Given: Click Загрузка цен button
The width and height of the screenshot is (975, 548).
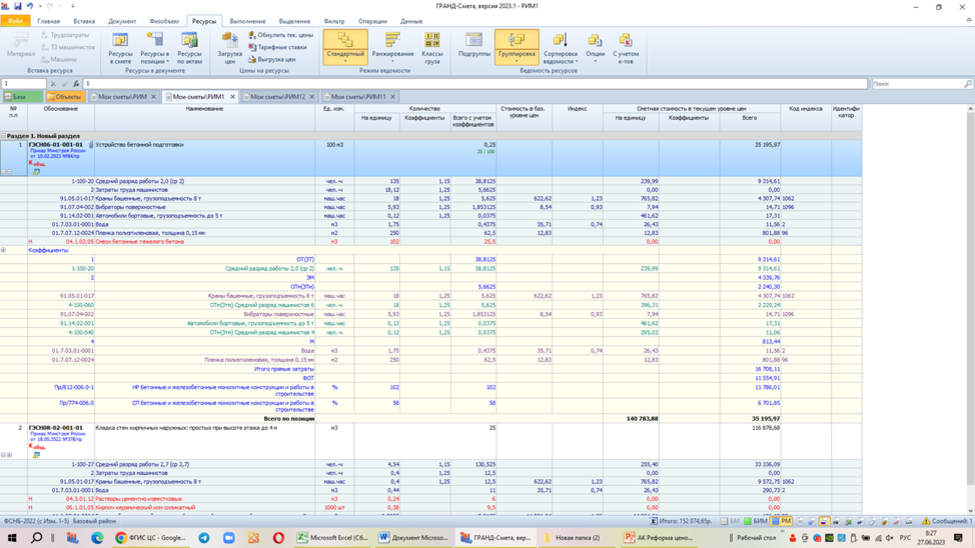Looking at the screenshot, I should (230, 49).
